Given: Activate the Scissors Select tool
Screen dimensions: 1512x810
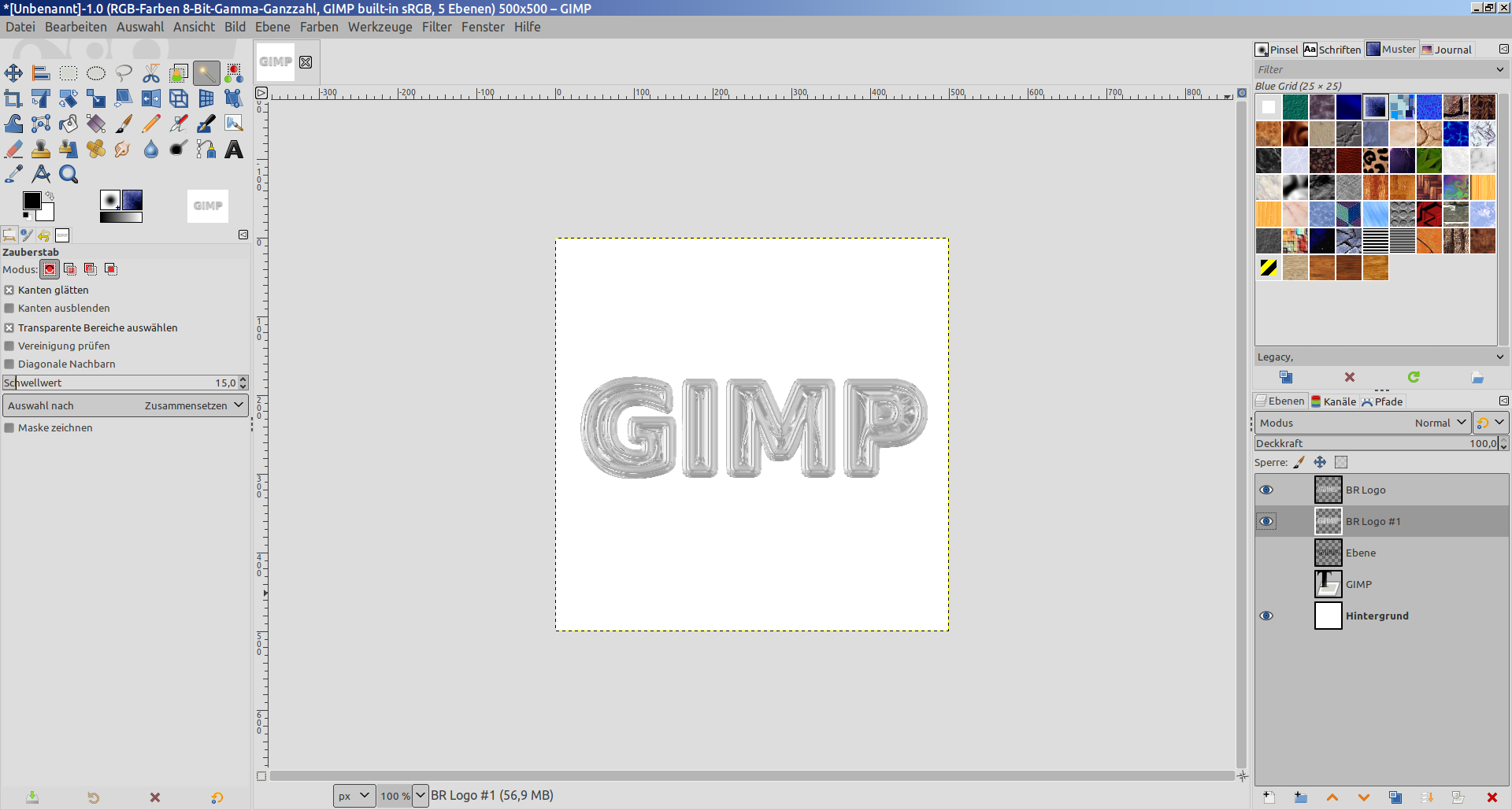Looking at the screenshot, I should [x=151, y=73].
